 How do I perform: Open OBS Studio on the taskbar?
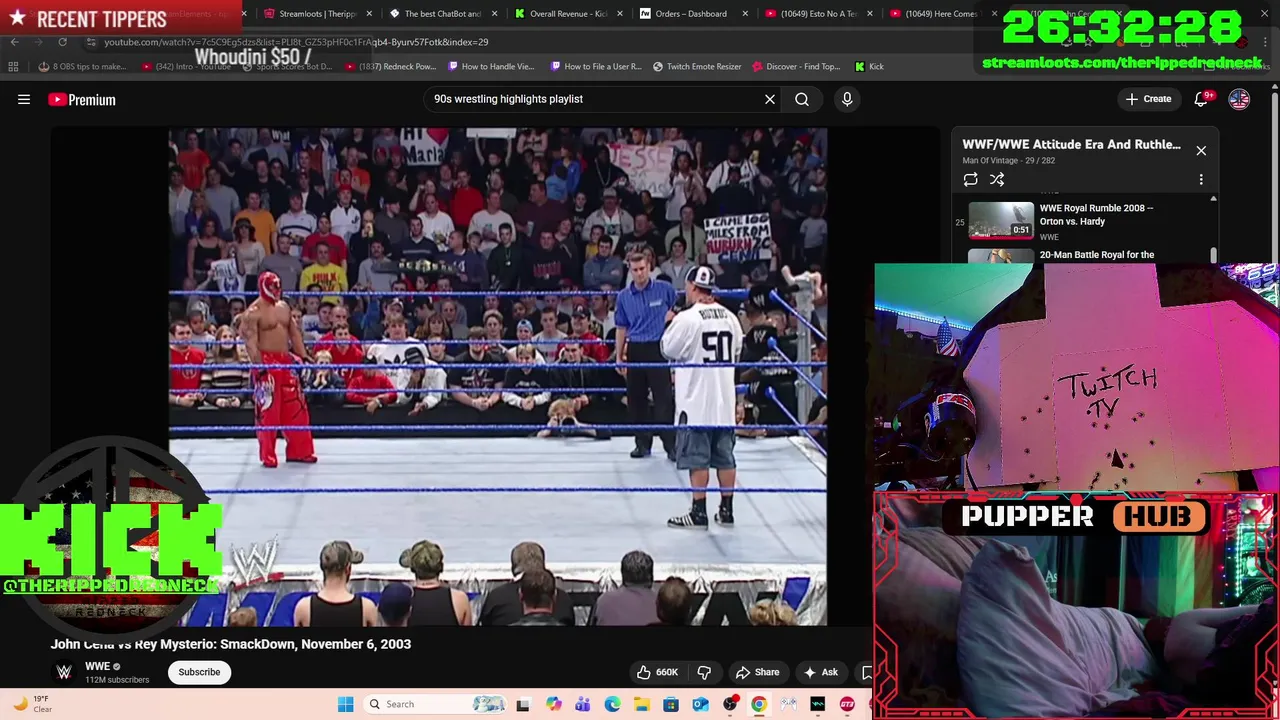730,704
